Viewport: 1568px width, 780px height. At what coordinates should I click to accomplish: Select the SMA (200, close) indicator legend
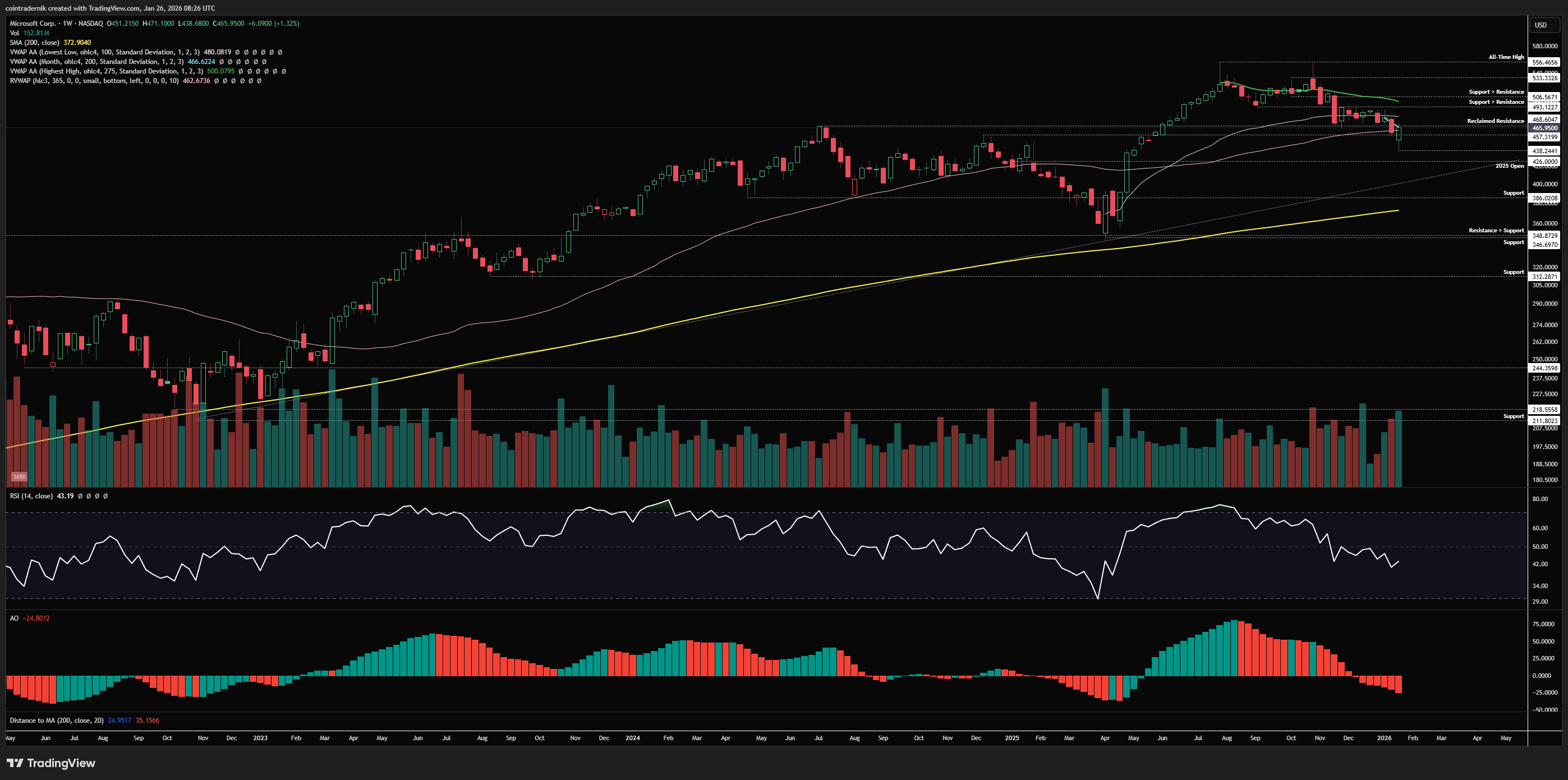tap(35, 43)
